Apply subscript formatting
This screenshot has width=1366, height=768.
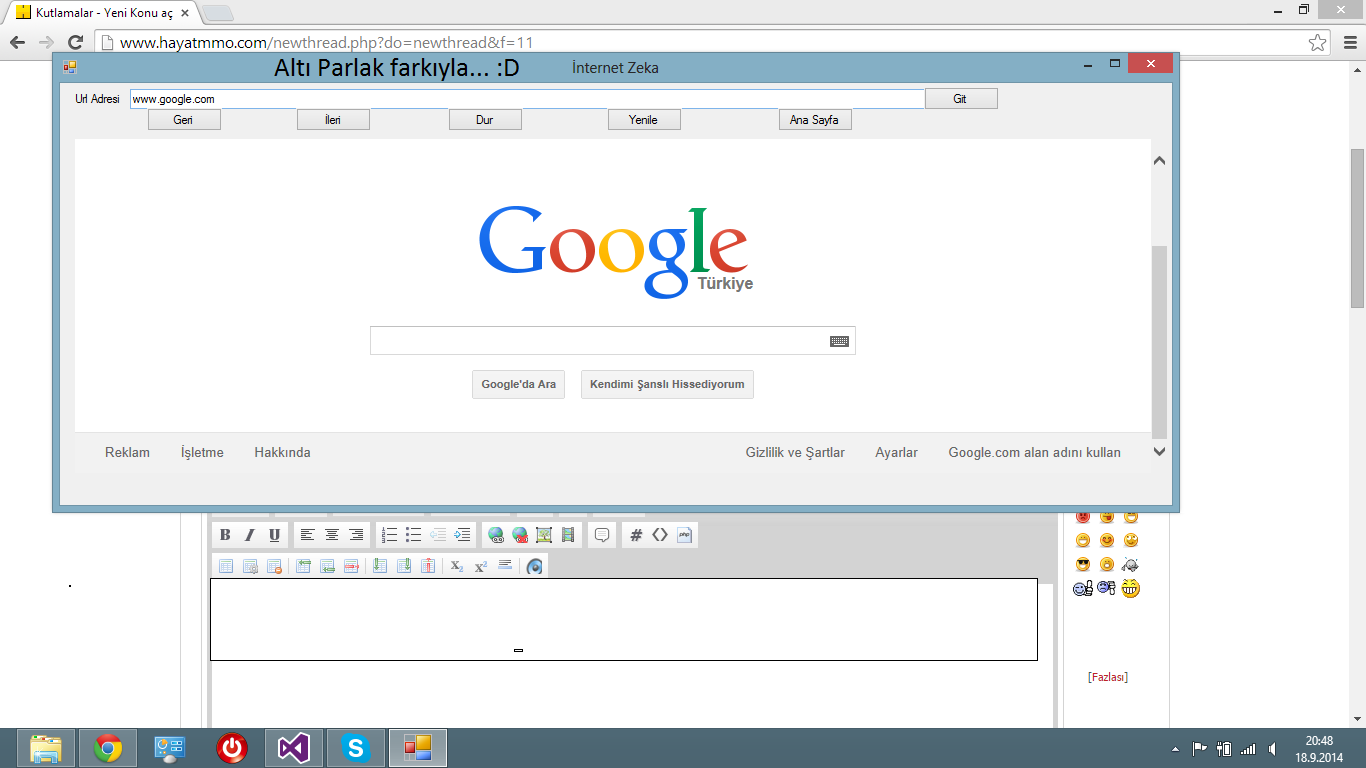(x=457, y=566)
